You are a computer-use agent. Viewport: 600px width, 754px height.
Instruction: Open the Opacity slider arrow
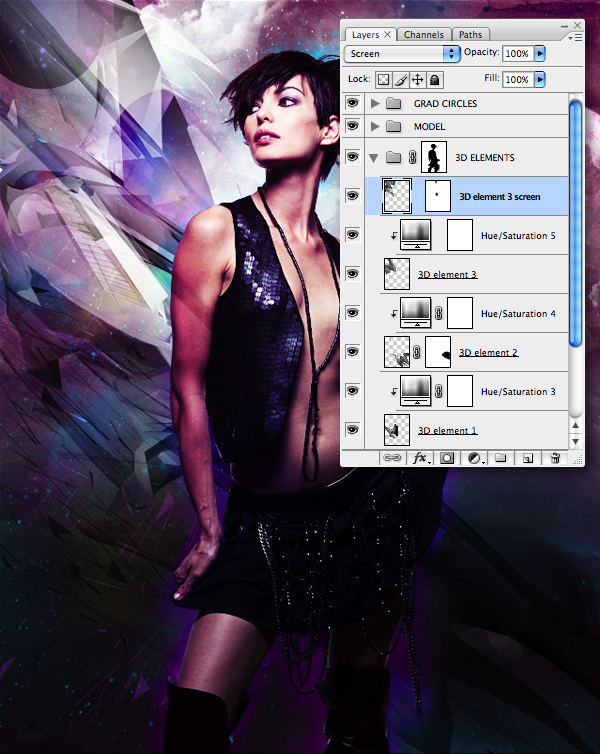pyautogui.click(x=540, y=53)
